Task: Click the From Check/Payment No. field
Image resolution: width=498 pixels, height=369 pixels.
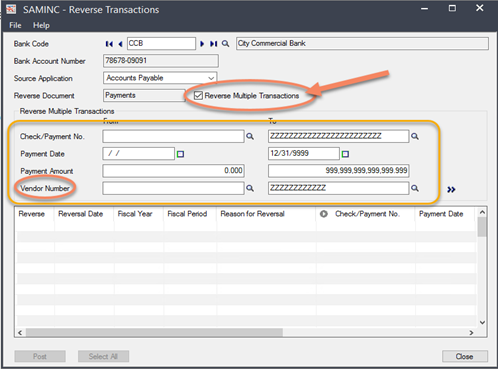Action: (173, 136)
